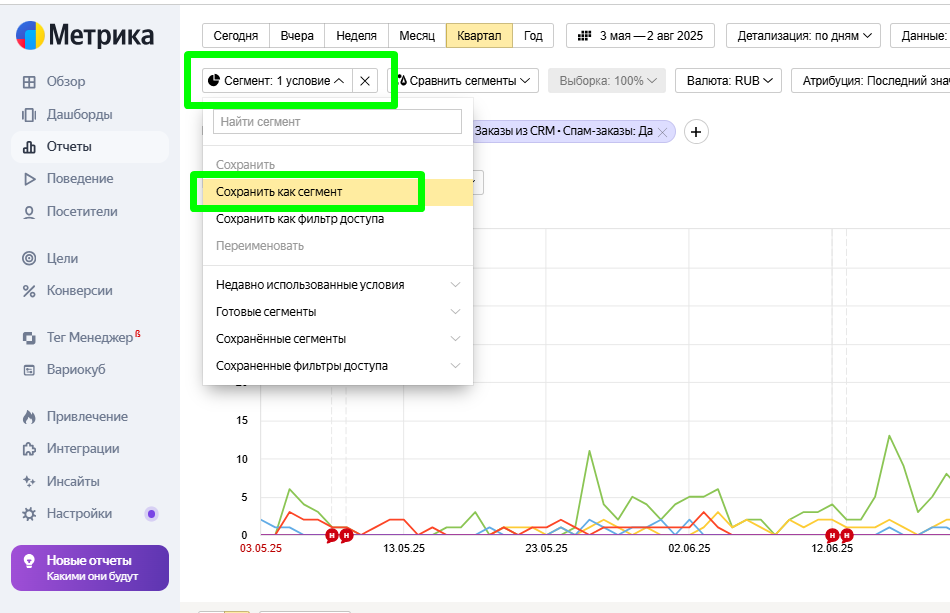The image size is (950, 613).
Task: Add a condition with the plus button
Action: [696, 132]
